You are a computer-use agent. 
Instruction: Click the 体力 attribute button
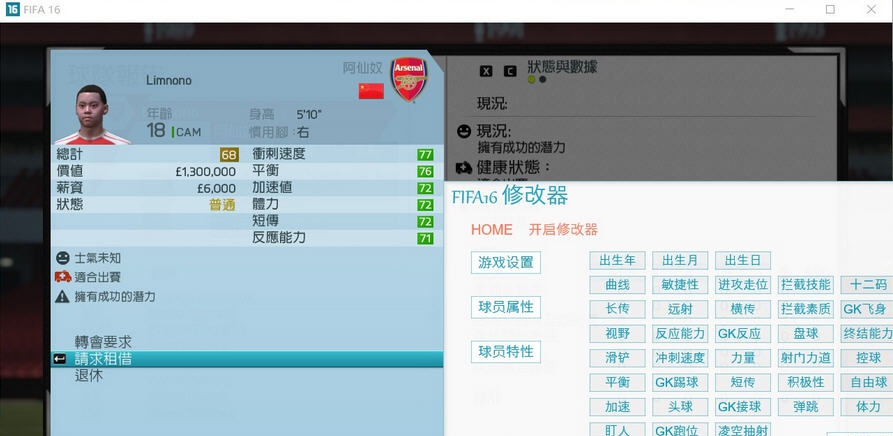pos(867,407)
